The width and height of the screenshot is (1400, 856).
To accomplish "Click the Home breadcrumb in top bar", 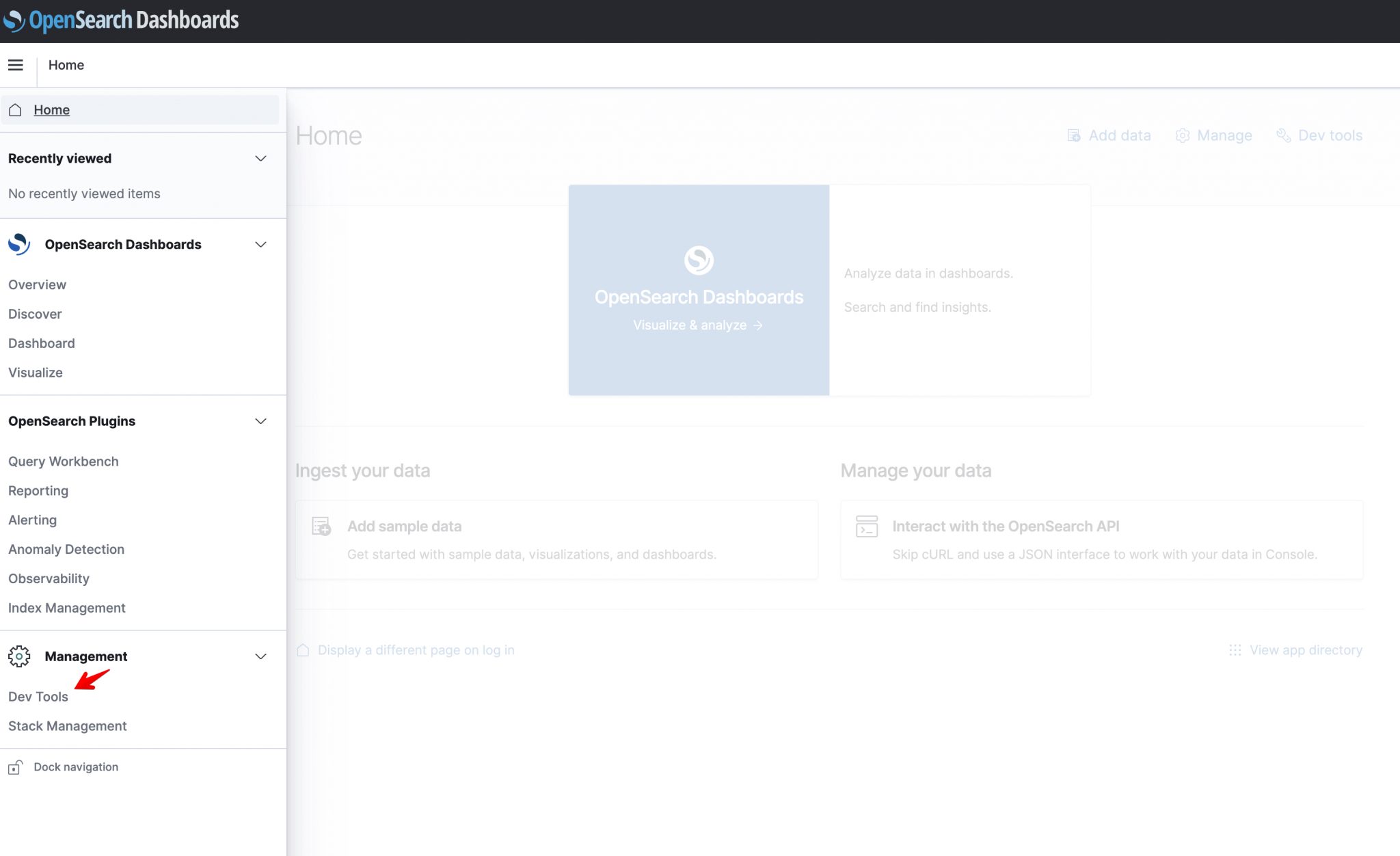I will tap(66, 65).
